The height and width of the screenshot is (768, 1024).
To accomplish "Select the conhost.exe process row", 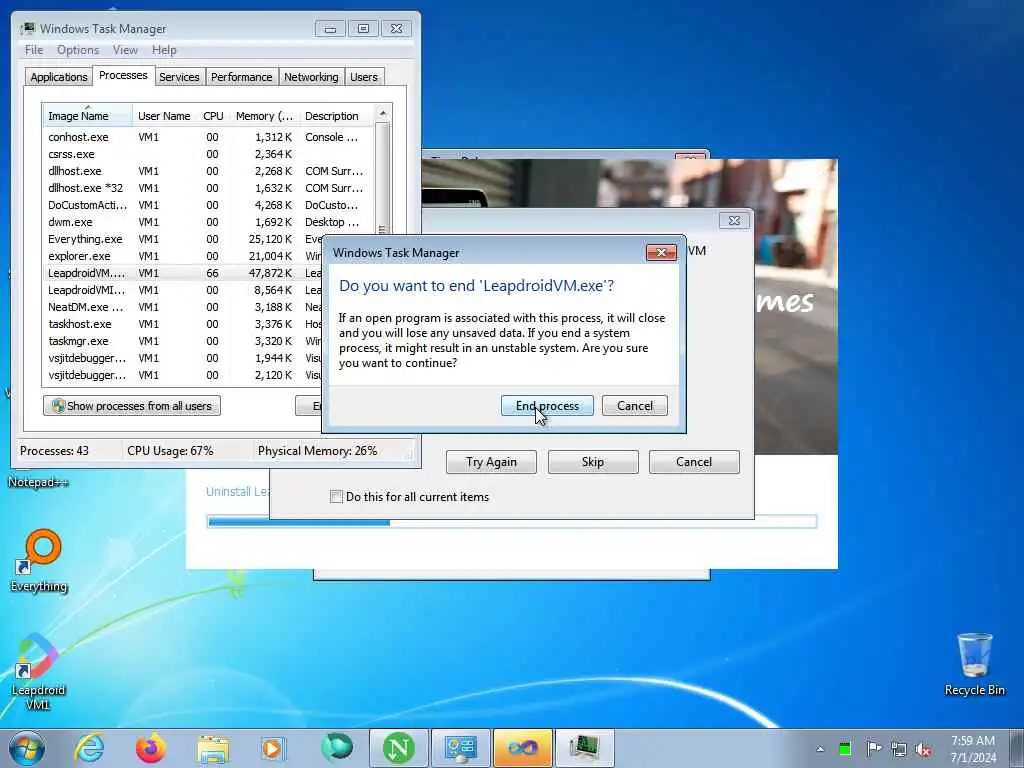I will tap(209, 137).
